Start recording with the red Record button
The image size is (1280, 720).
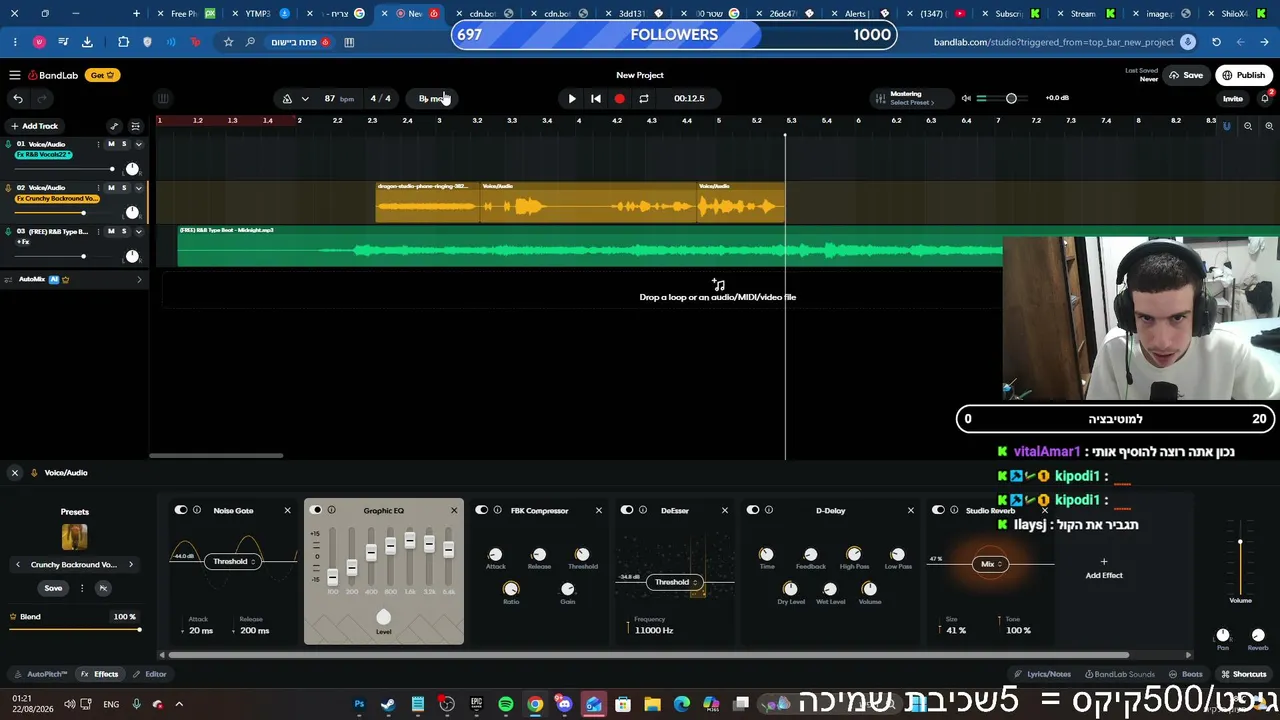[x=619, y=98]
